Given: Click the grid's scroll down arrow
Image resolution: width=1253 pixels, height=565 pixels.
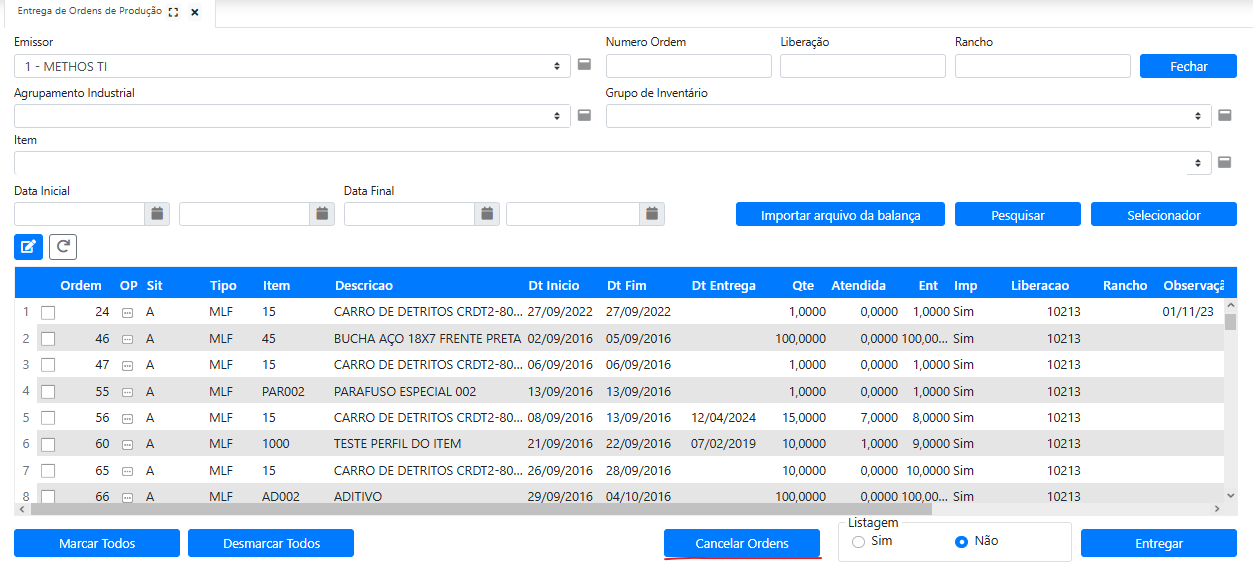Looking at the screenshot, I should click(1231, 494).
